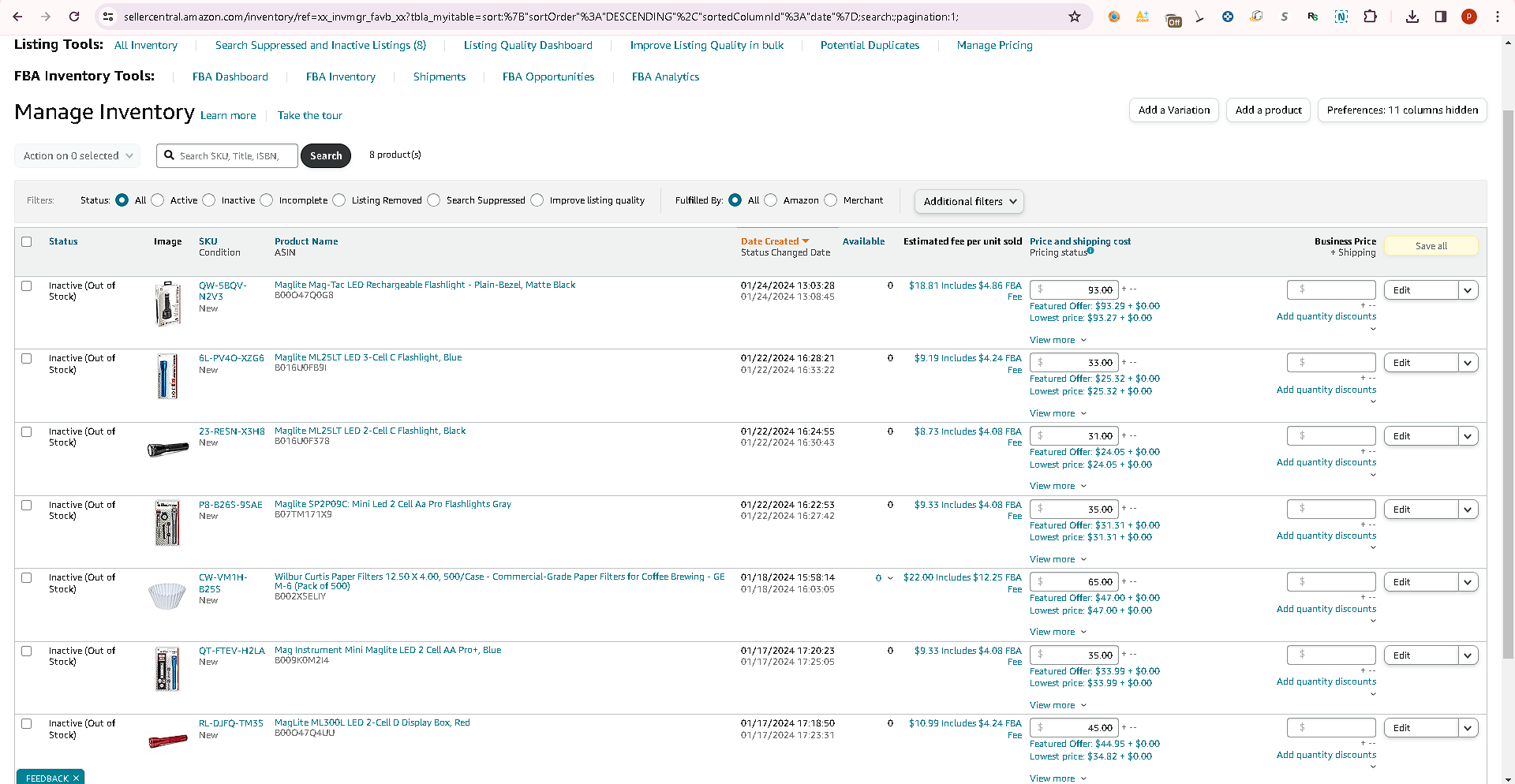This screenshot has height=784, width=1515.
Task: Click the blue circular extension icon
Action: pyautogui.click(x=1228, y=17)
